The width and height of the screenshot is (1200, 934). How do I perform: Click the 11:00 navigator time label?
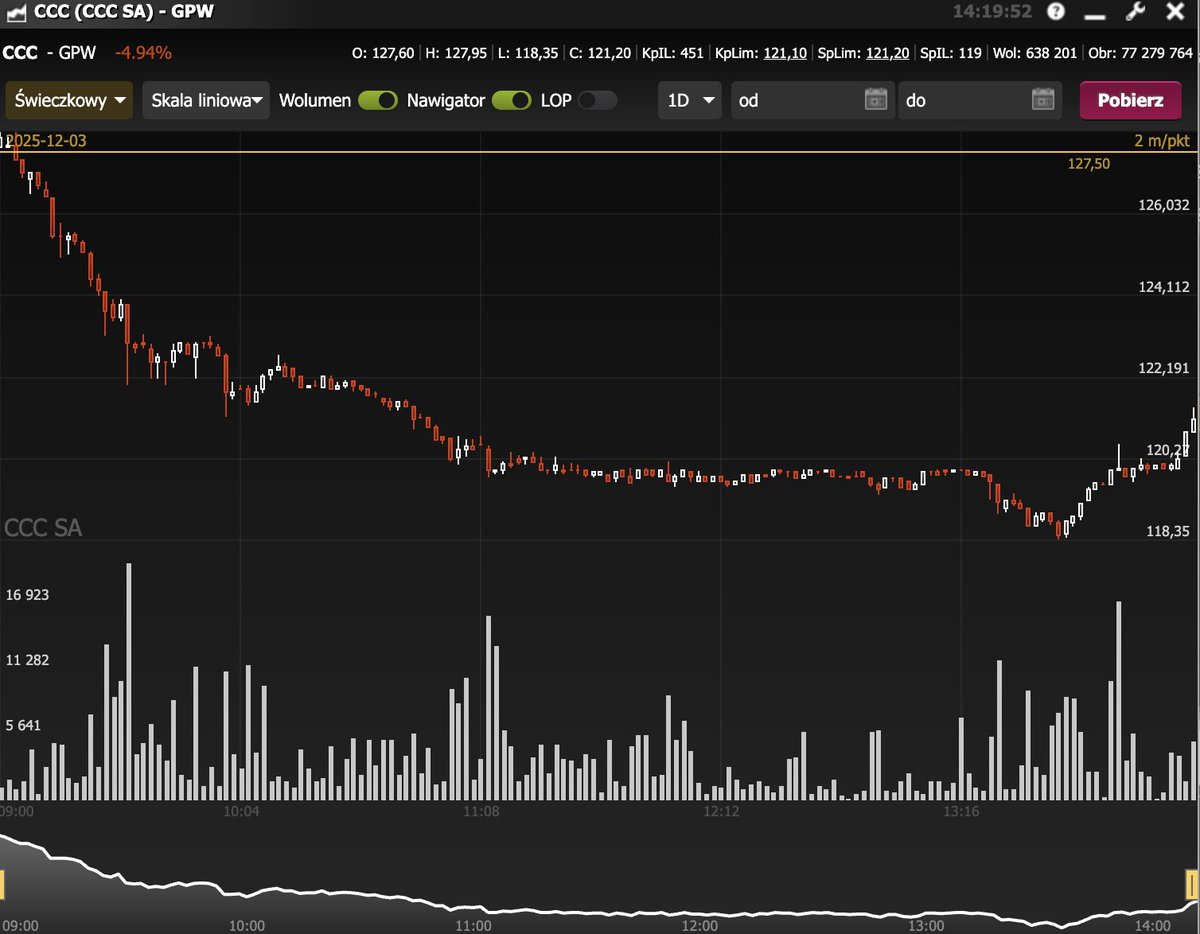pyautogui.click(x=473, y=925)
